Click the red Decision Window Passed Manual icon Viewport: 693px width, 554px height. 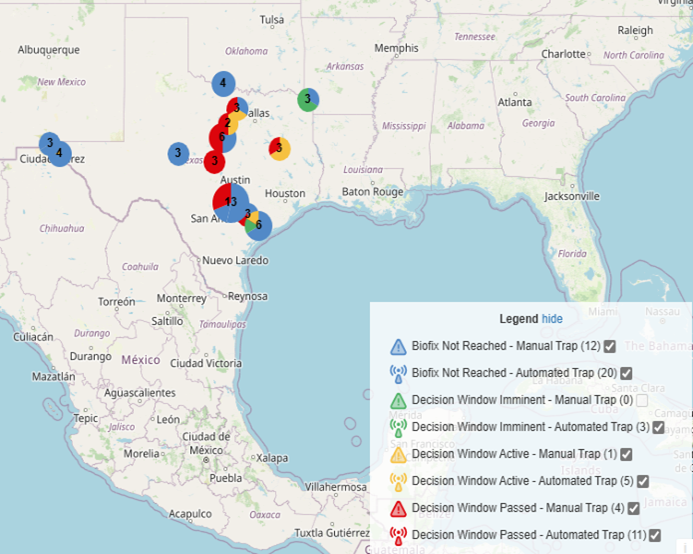pyautogui.click(x=398, y=508)
